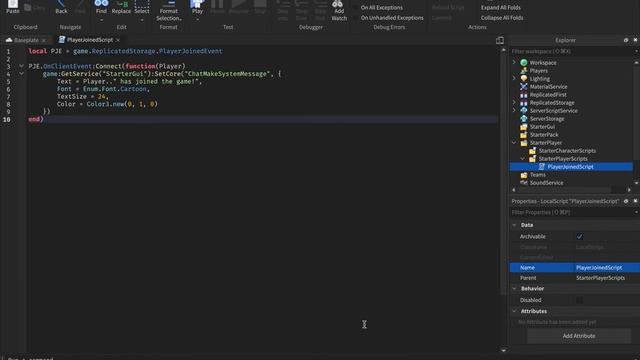The image size is (640, 360).
Task: Undock the Properties panel
Action: click(626, 201)
